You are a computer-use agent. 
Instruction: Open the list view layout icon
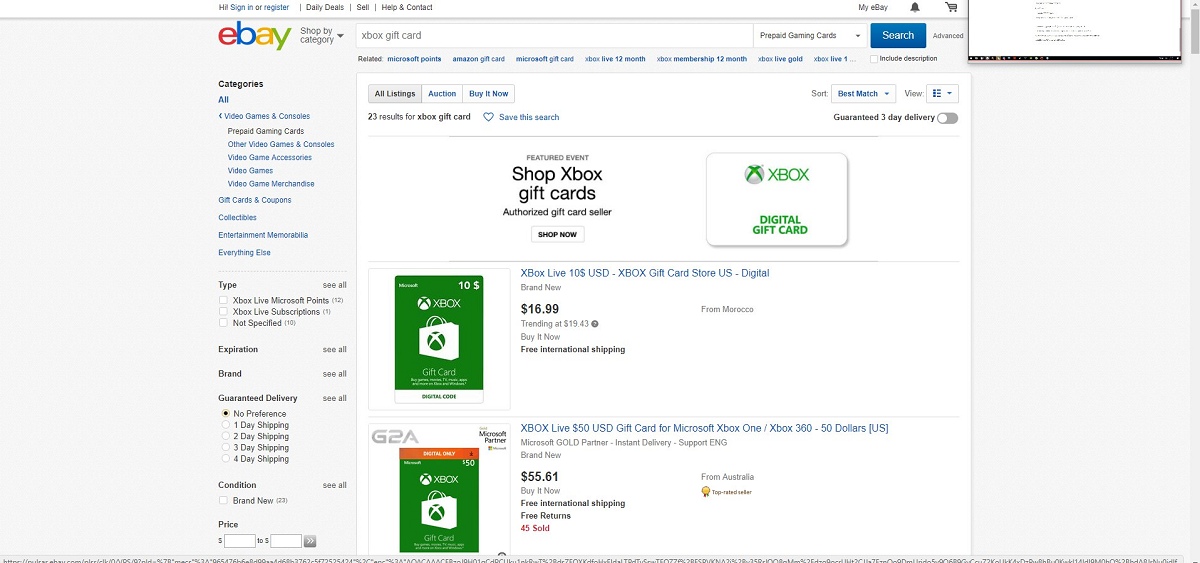tap(942, 93)
